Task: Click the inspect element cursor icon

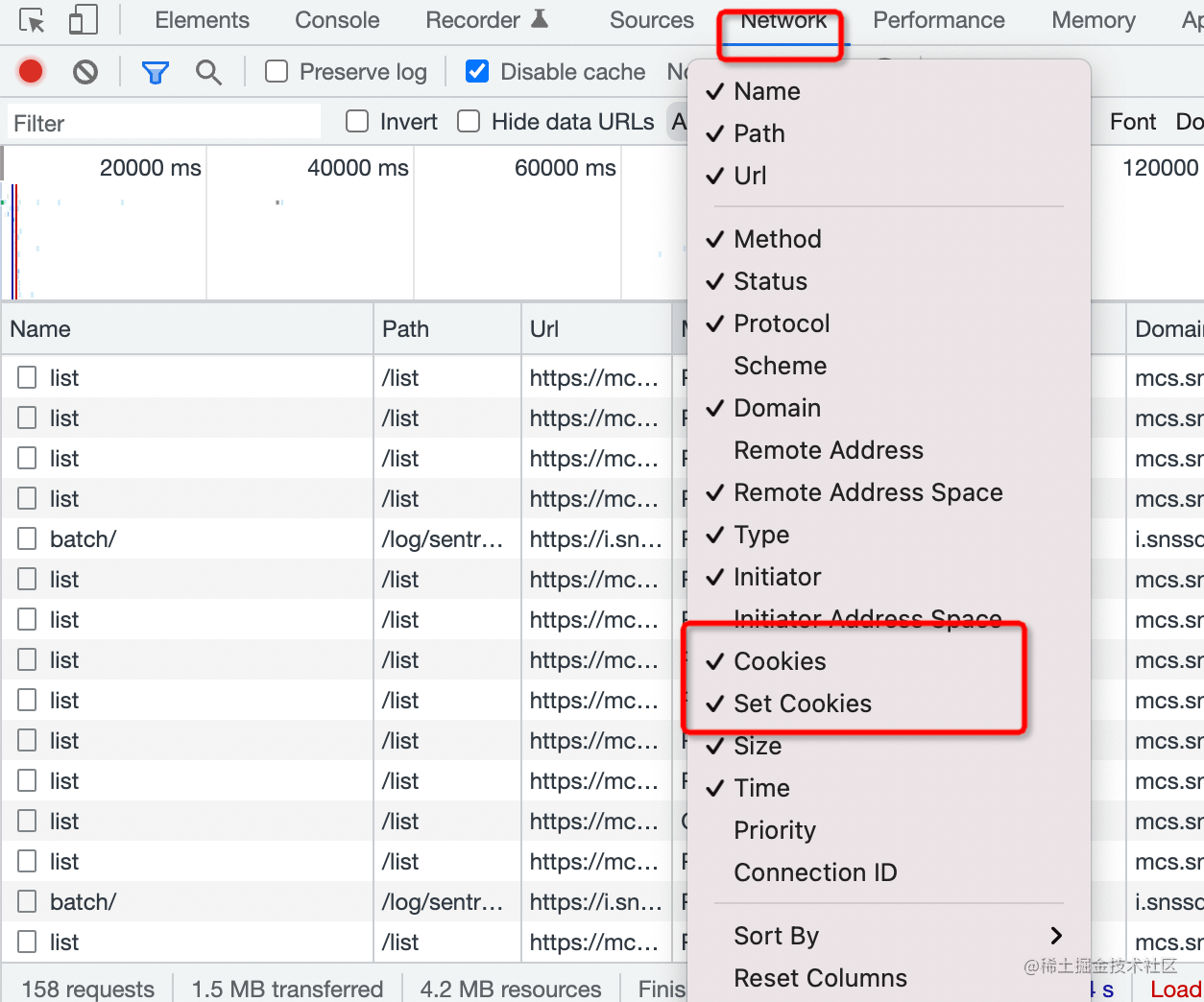Action: pos(32,20)
